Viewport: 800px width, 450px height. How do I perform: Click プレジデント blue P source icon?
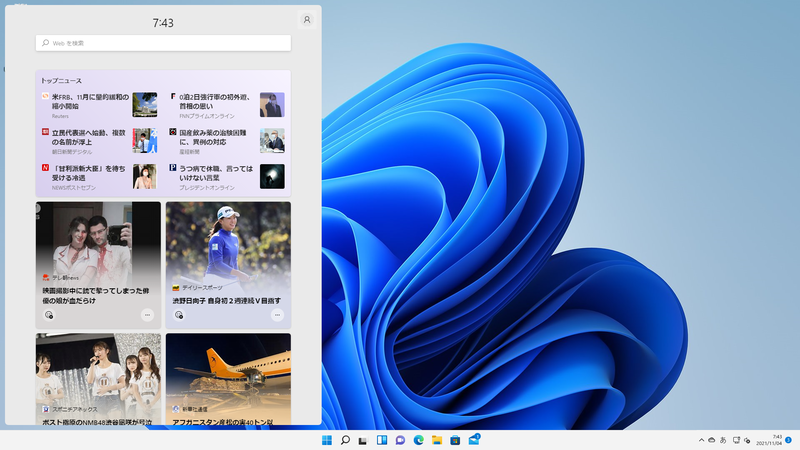tap(173, 167)
